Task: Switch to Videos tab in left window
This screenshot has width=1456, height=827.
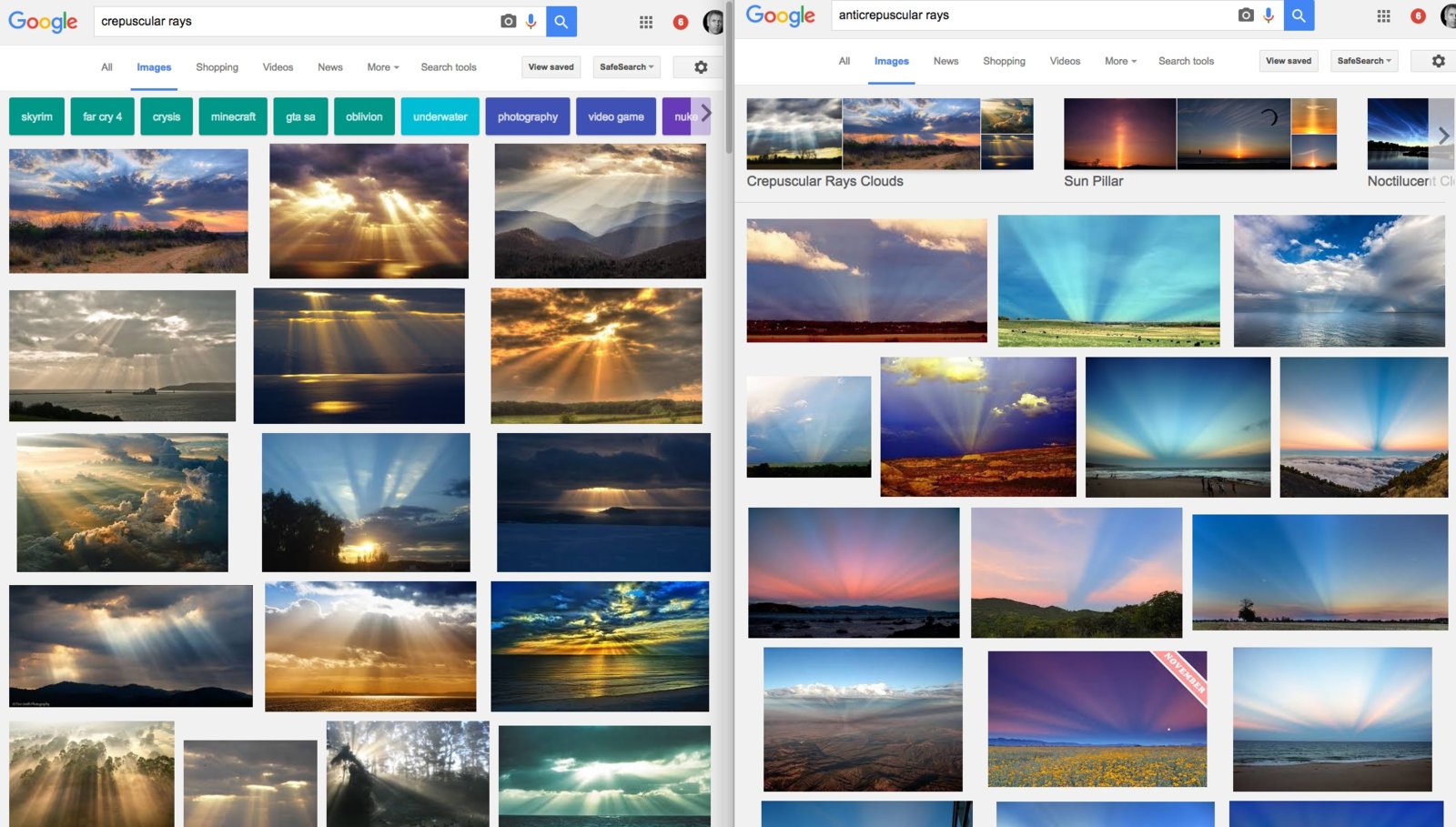Action: click(x=278, y=67)
